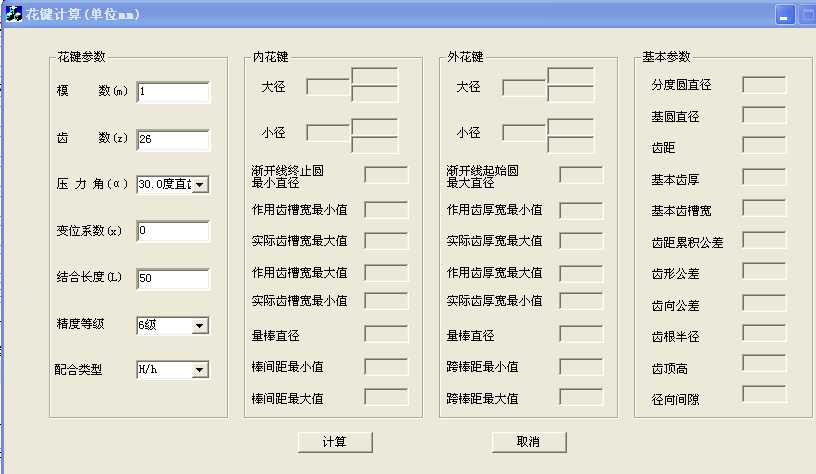Viewport: 816px width, 474px height.
Task: Click the 取消 button
Action: (x=529, y=442)
